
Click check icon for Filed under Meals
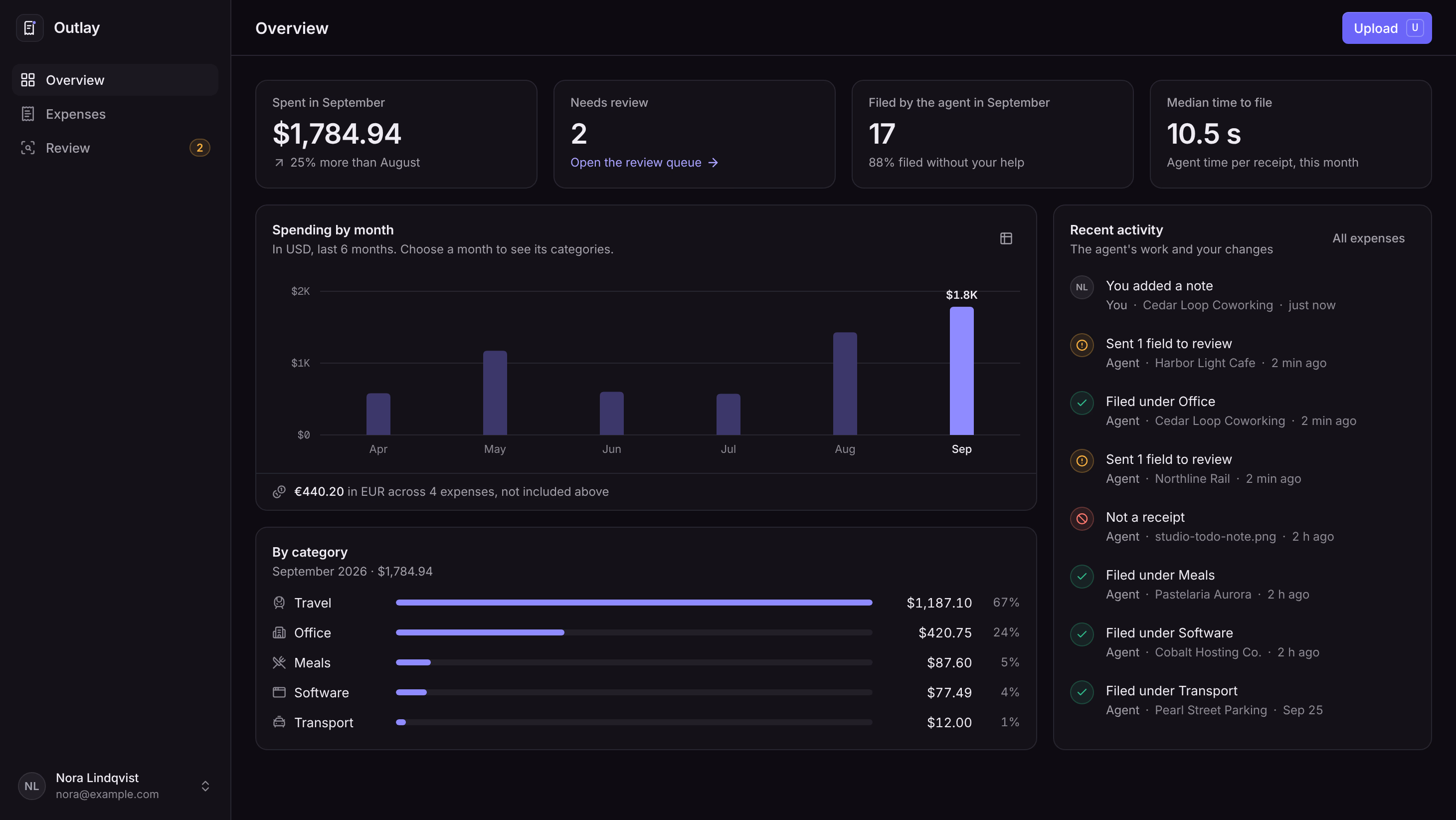[x=1081, y=576]
